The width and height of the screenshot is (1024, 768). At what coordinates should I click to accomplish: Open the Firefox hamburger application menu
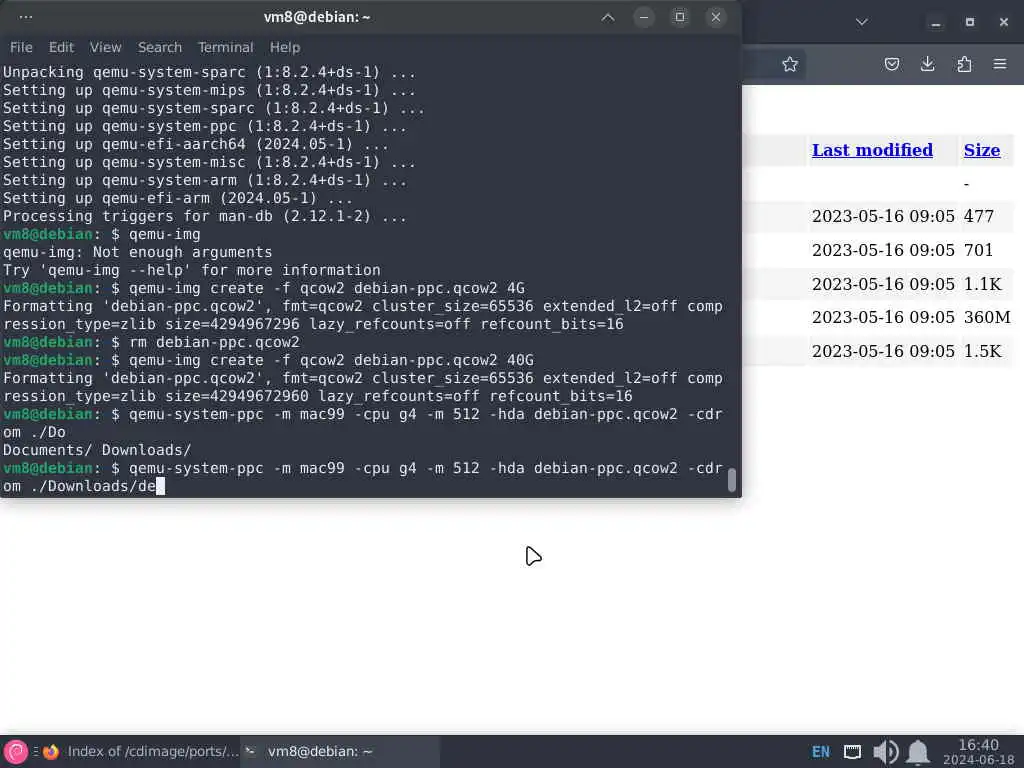click(1000, 64)
